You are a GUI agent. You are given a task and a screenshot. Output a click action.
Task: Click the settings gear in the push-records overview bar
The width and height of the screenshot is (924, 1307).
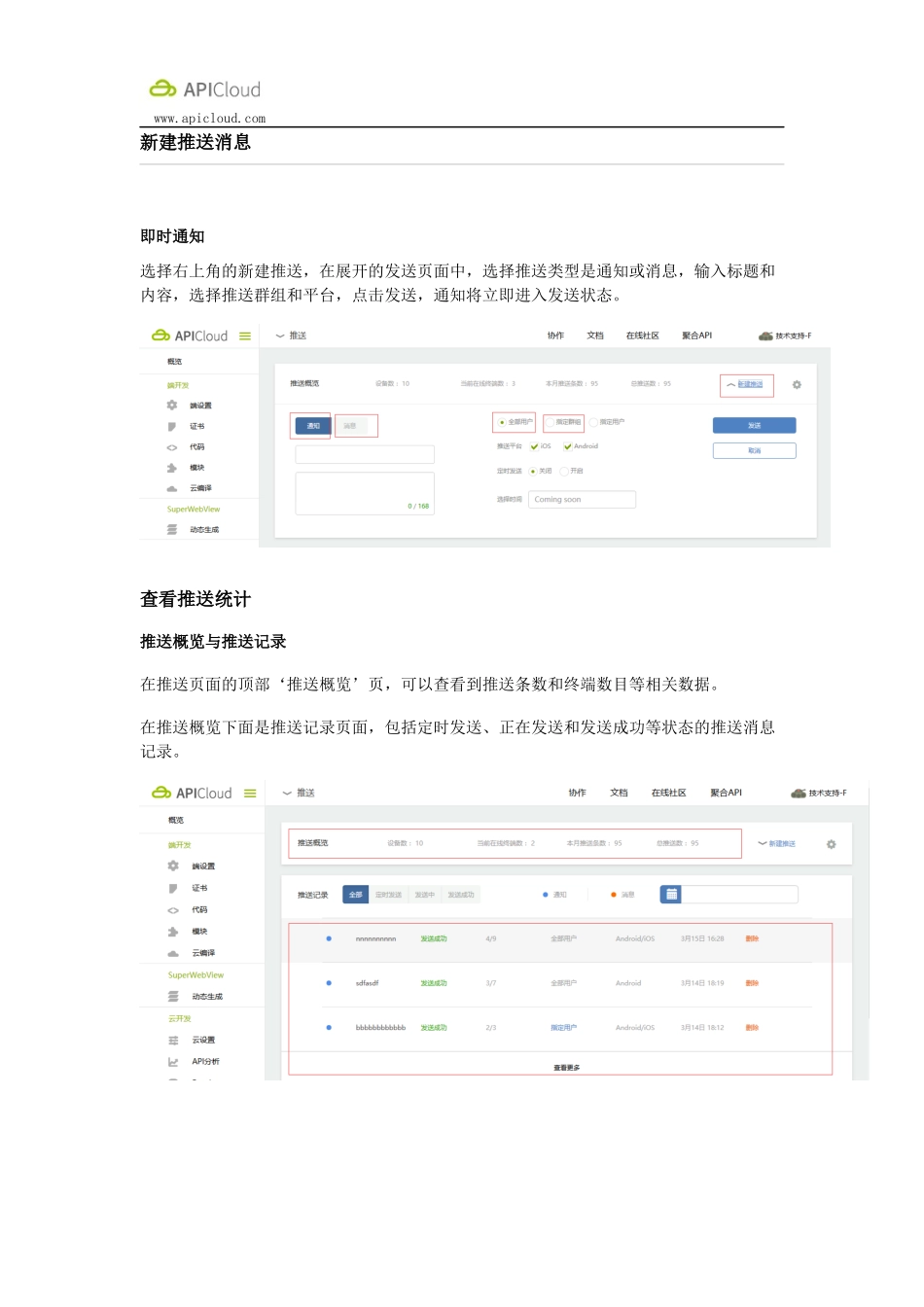click(832, 844)
